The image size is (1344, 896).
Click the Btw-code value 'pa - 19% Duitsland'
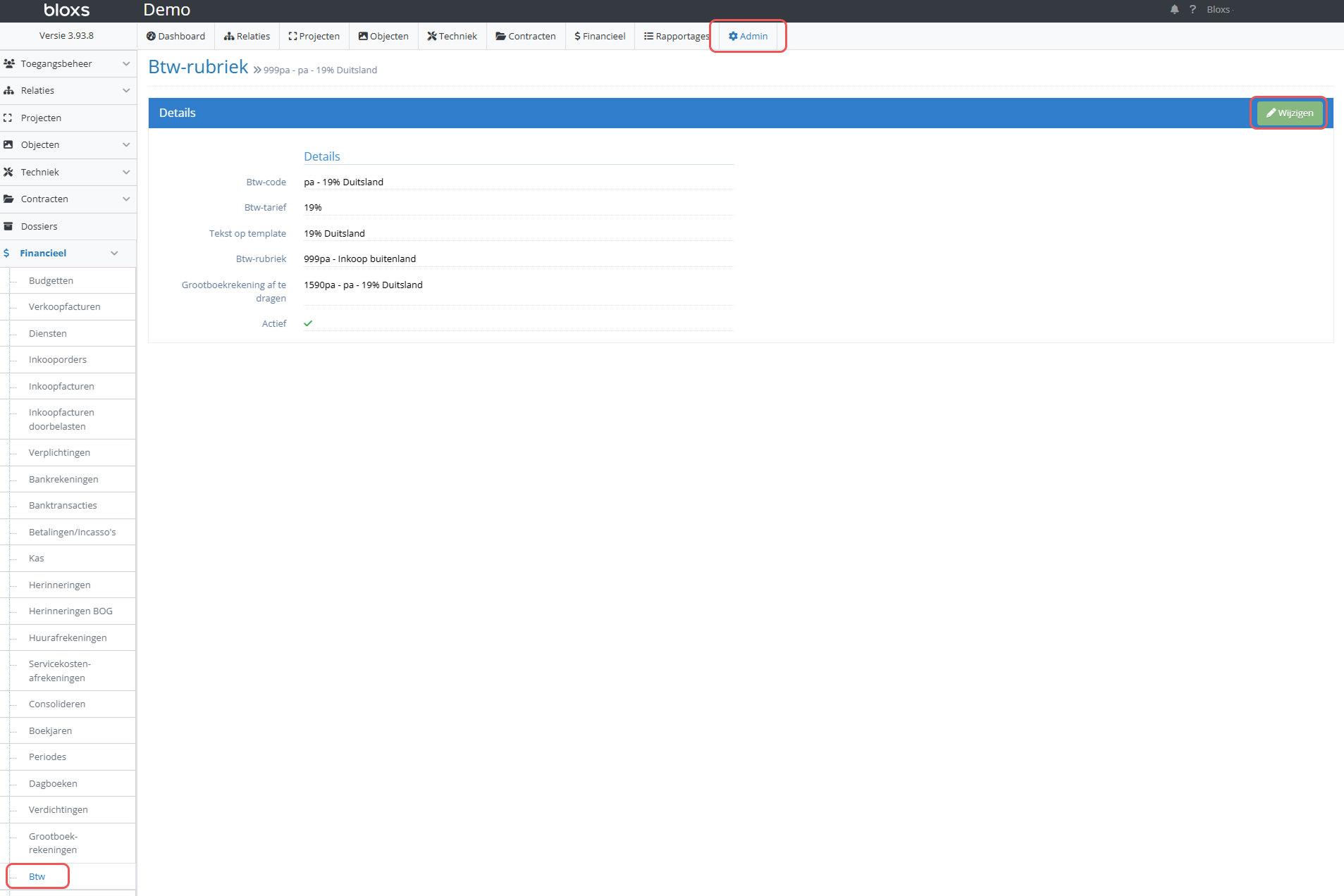[343, 182]
